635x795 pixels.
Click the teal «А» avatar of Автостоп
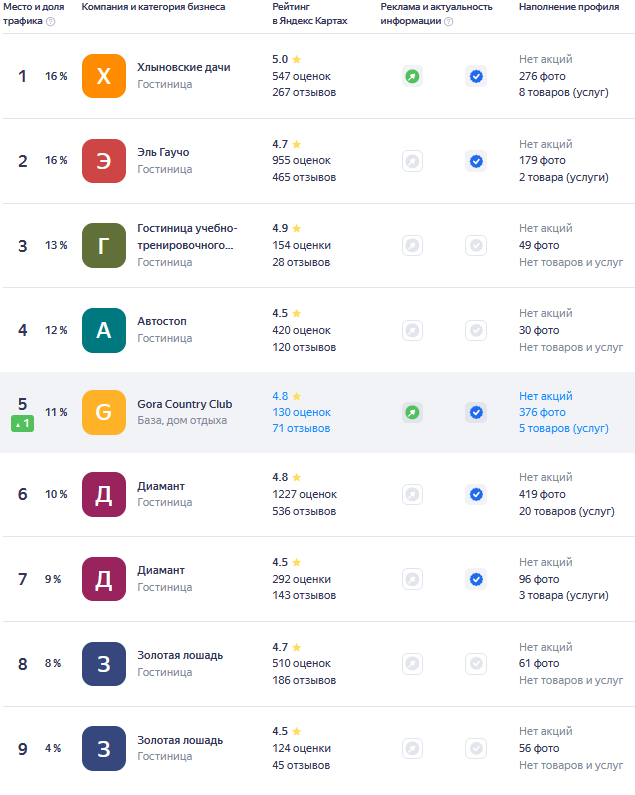tap(104, 330)
